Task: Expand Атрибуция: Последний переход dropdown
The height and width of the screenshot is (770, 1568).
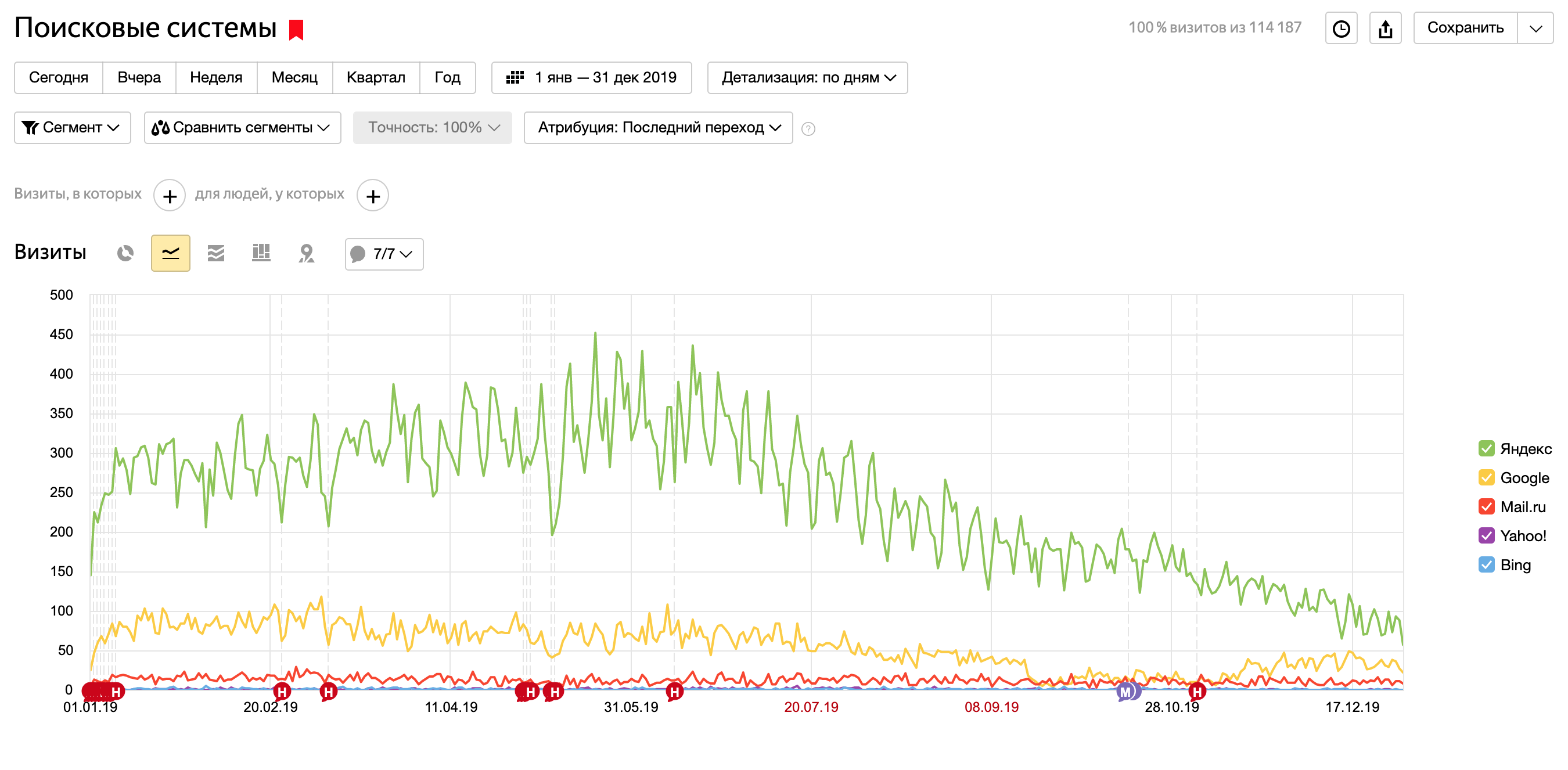Action: (657, 128)
